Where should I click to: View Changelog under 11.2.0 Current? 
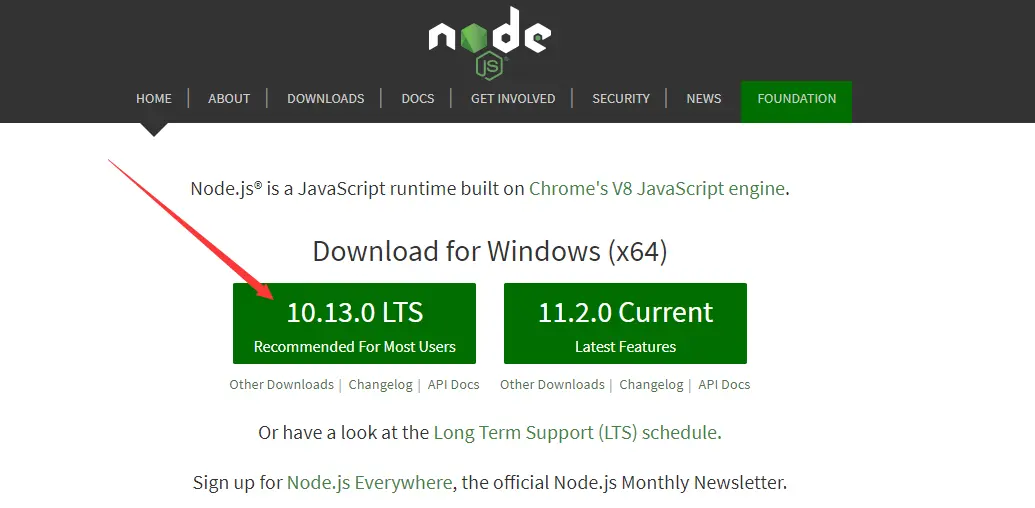coord(651,385)
